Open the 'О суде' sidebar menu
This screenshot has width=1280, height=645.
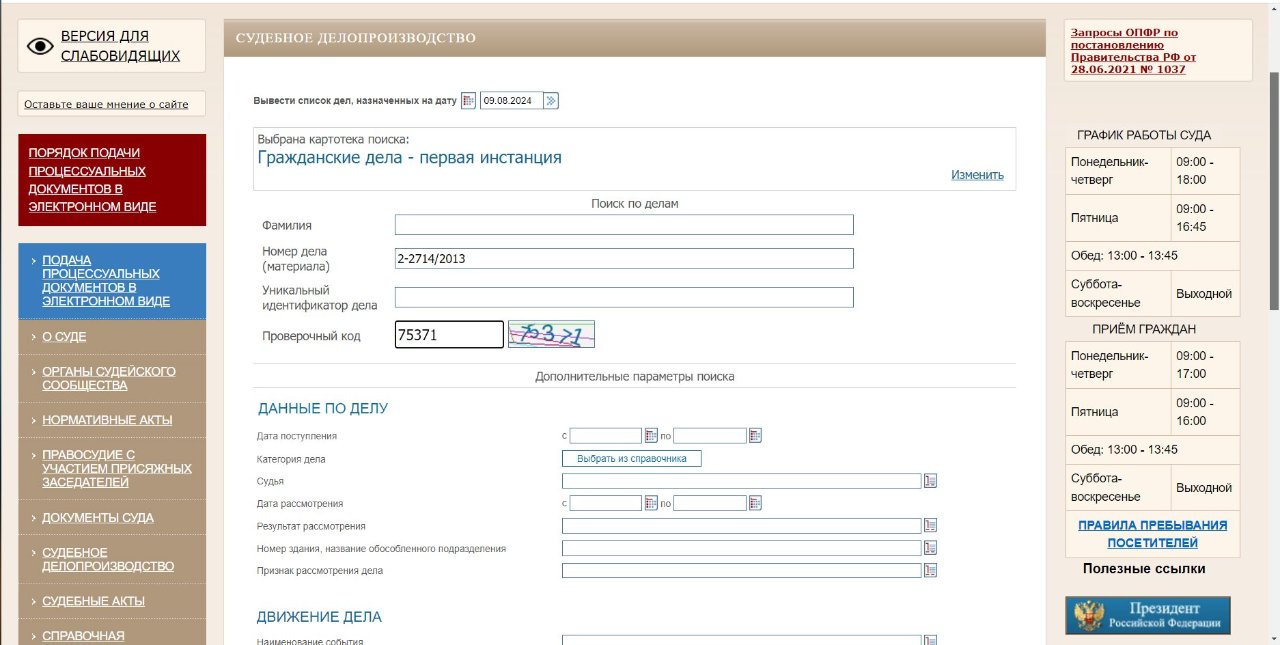(64, 337)
